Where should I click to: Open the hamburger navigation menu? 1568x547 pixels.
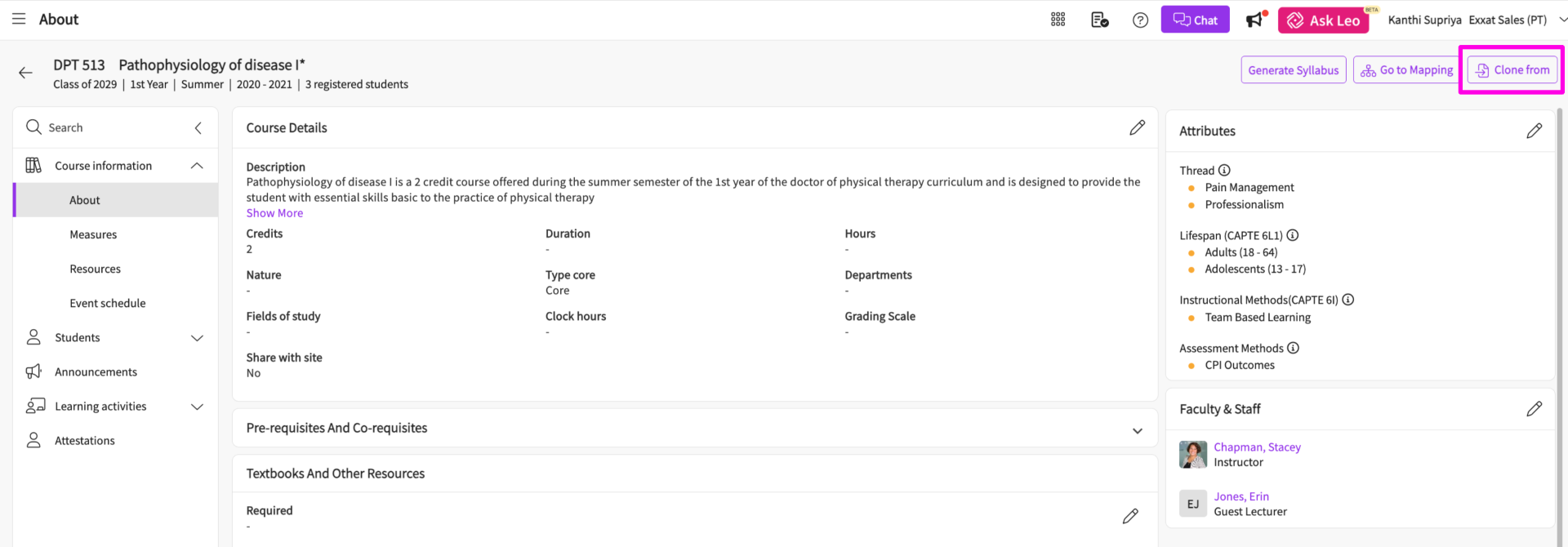point(19,19)
